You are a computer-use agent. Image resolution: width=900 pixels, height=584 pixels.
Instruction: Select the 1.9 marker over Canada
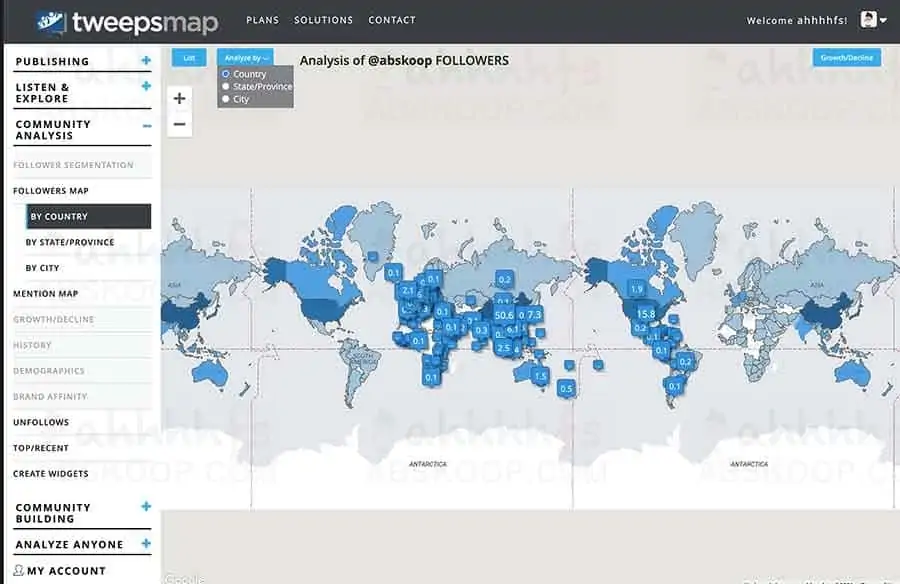tap(636, 289)
